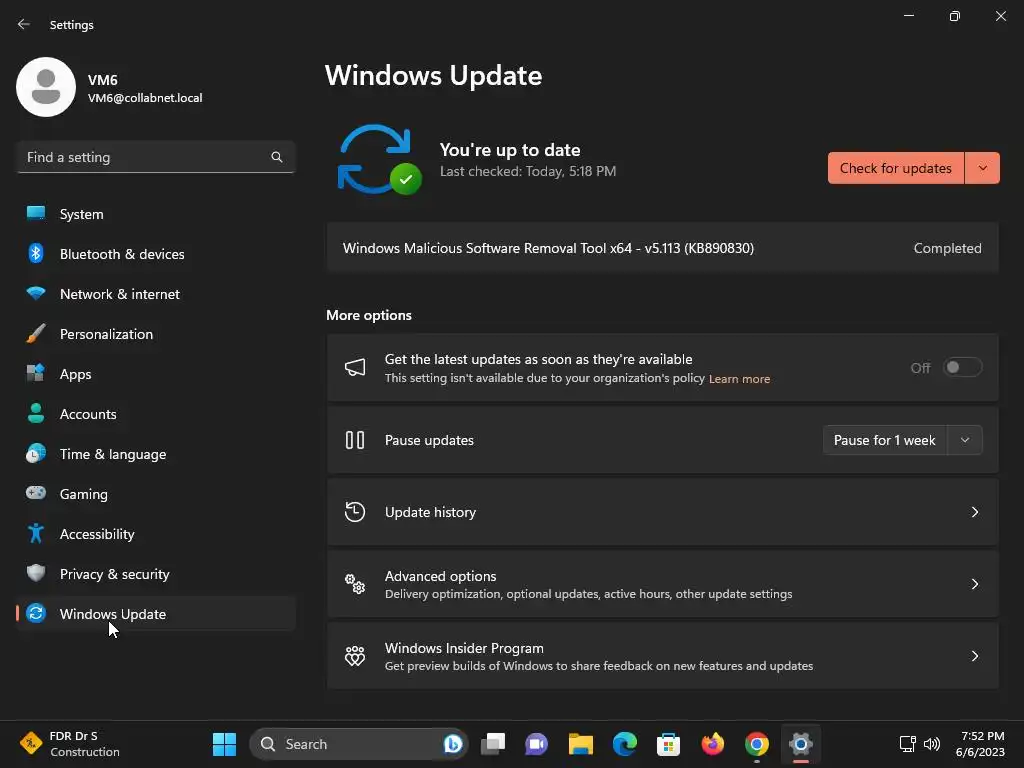This screenshot has height=768, width=1024.
Task: Launch Google Chrome from the taskbar
Action: (x=757, y=744)
